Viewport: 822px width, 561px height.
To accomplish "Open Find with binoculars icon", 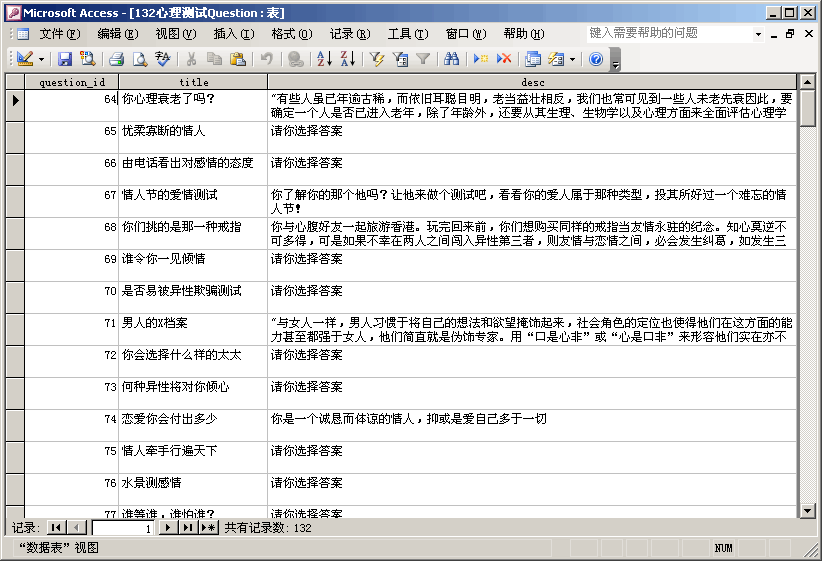I will pos(451,59).
